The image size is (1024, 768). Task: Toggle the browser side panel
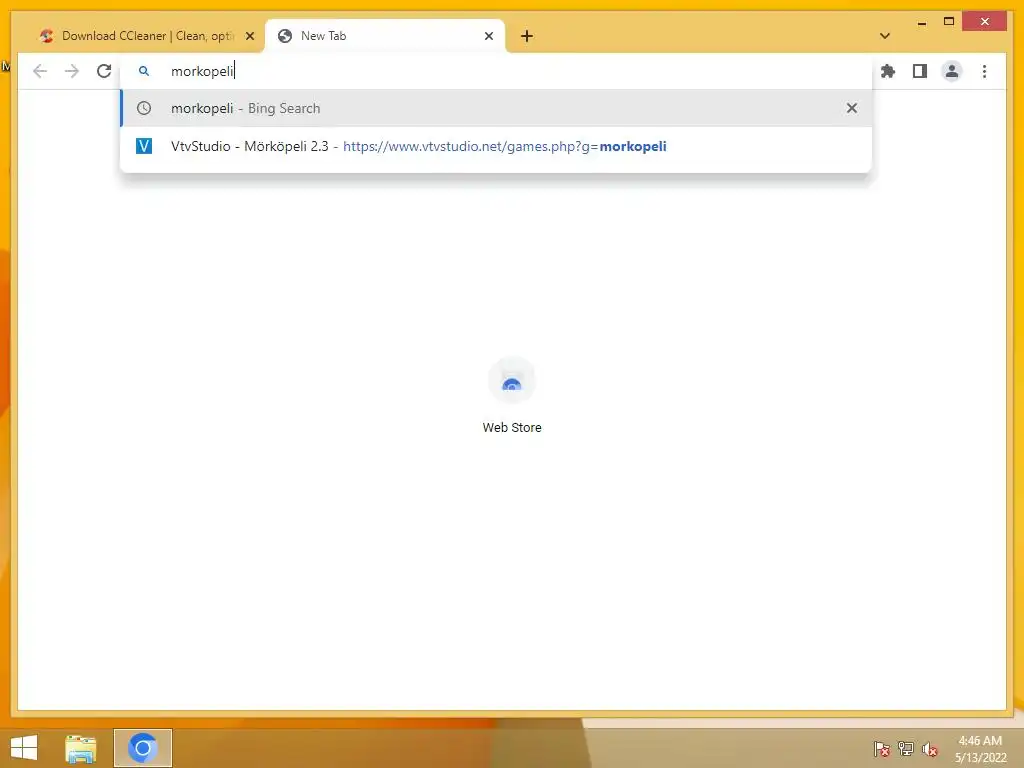(920, 71)
